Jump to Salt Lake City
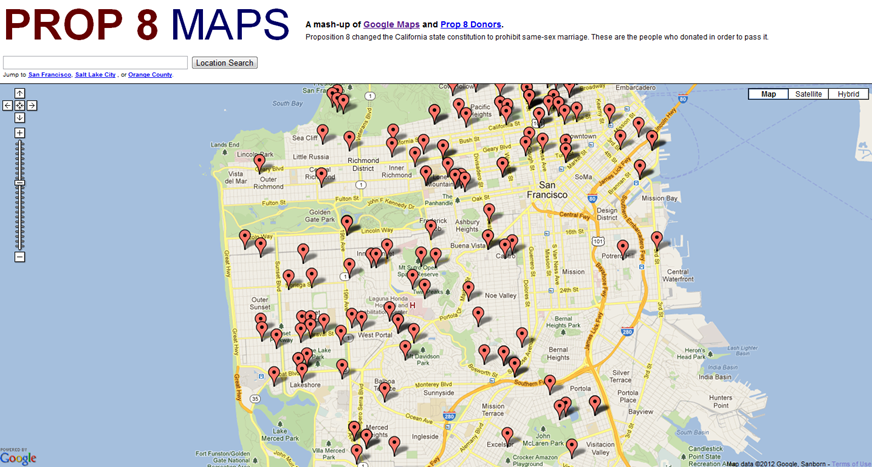Viewport: 872px width, 467px height. 95,74
